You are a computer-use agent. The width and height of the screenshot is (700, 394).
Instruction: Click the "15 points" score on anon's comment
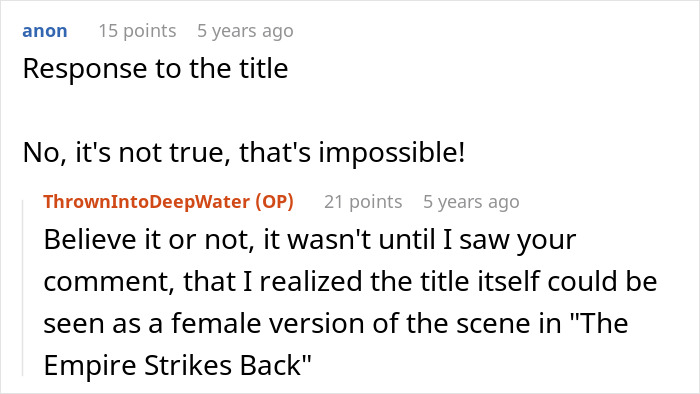[138, 31]
